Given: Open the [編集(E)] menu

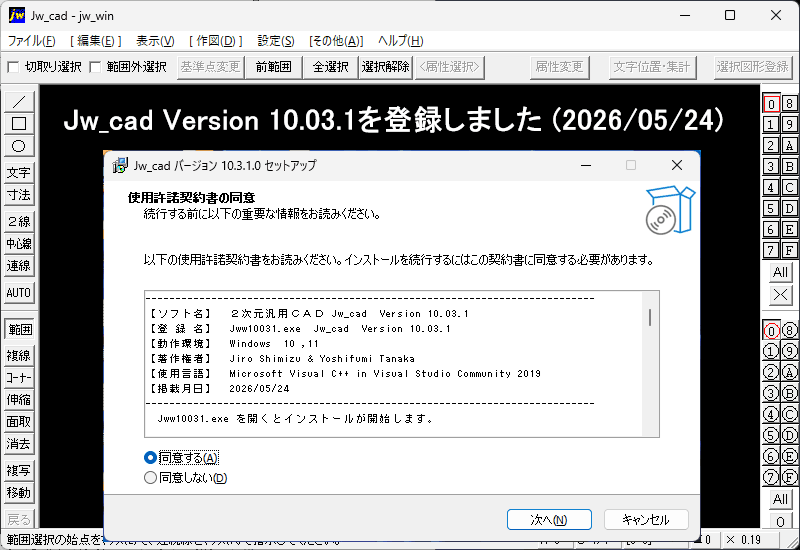Looking at the screenshot, I should 96,41.
